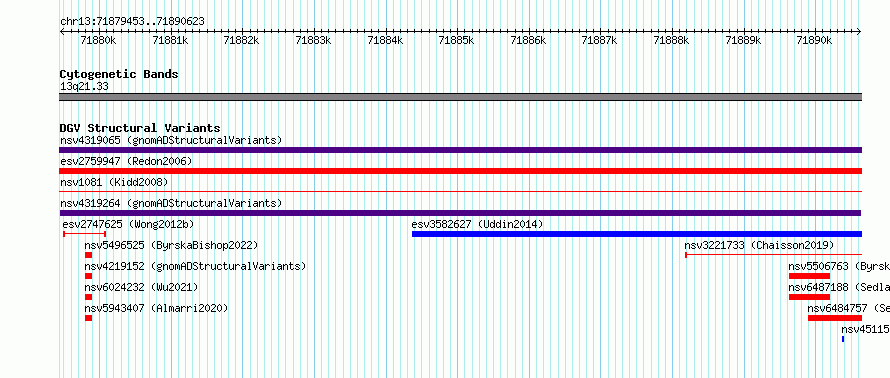Image resolution: width=890 pixels, height=378 pixels.
Task: Open nsv3221733 (Chaisson2019) variant label
Action: click(759, 245)
